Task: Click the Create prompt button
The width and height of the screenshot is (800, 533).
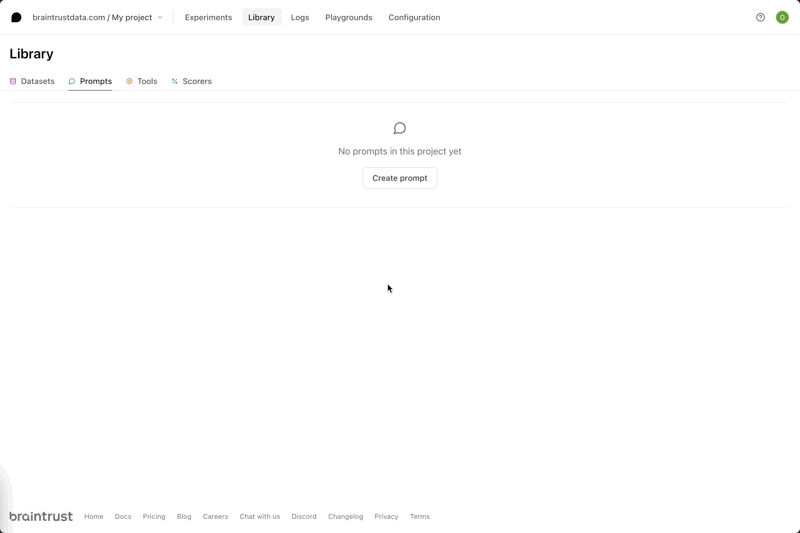Action: click(x=399, y=178)
